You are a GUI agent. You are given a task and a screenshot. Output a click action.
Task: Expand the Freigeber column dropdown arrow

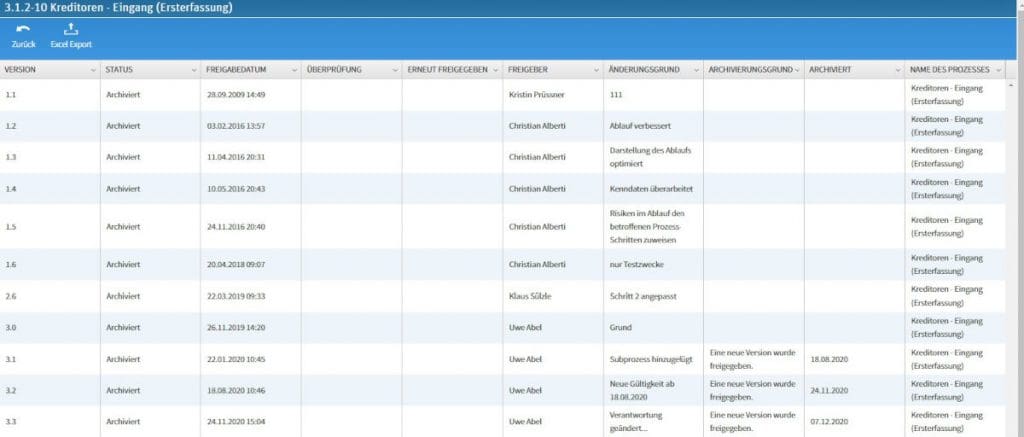tap(596, 70)
